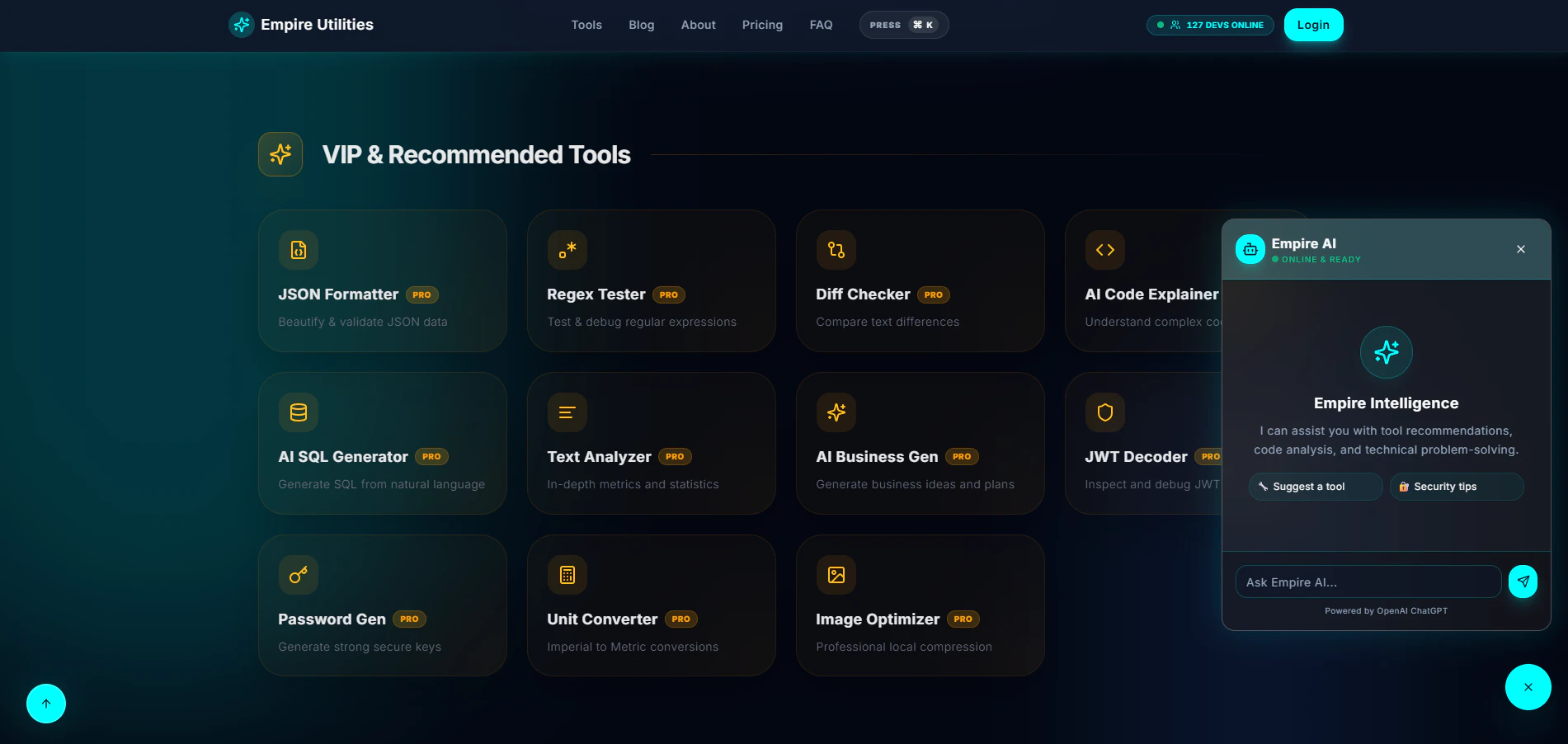Screen dimensions: 1568x744
Task: Open the JSON Formatter tool icon
Action: click(298, 249)
